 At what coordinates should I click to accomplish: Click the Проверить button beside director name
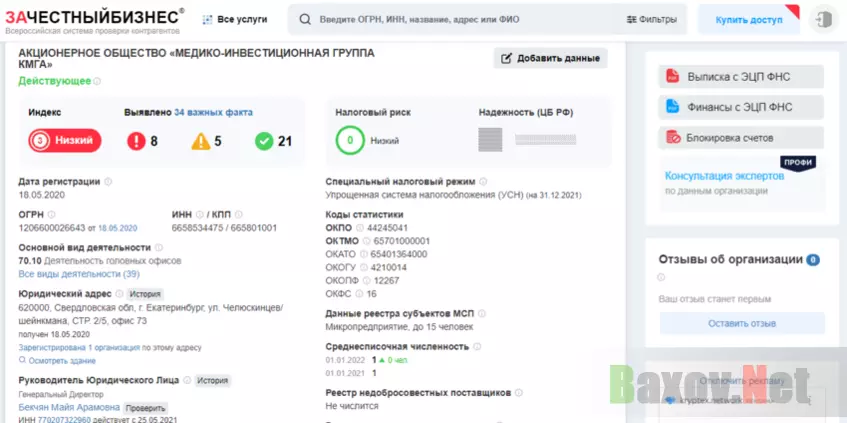(x=145, y=408)
